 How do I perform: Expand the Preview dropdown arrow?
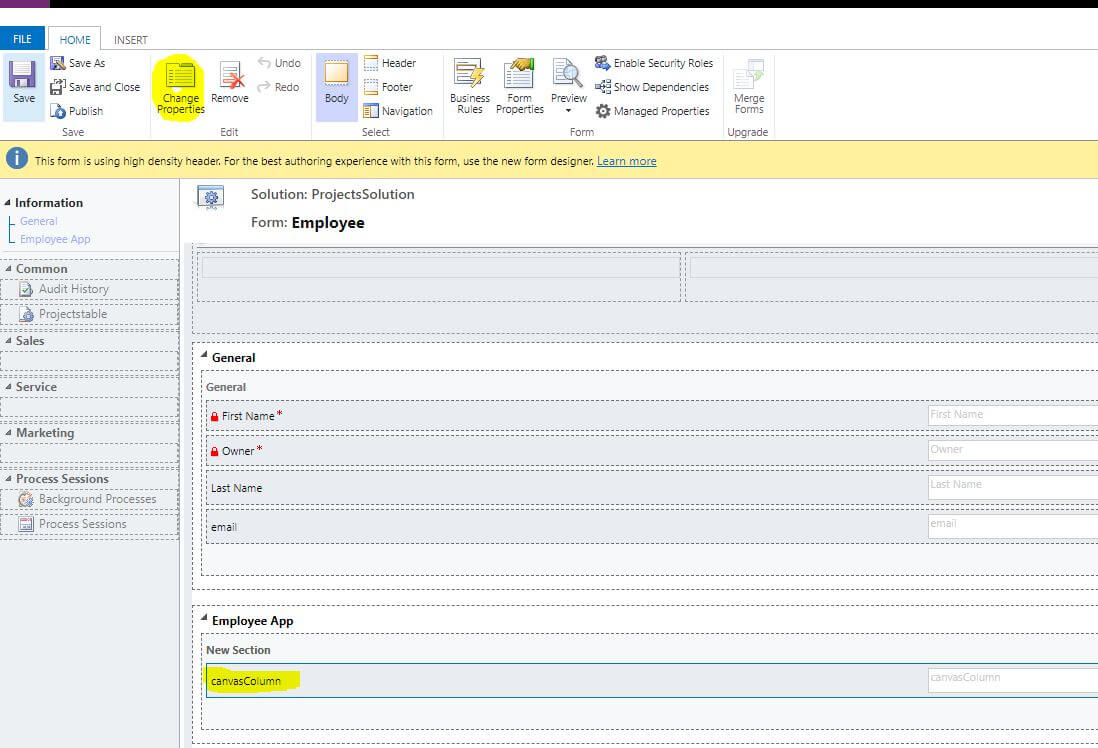(x=568, y=111)
